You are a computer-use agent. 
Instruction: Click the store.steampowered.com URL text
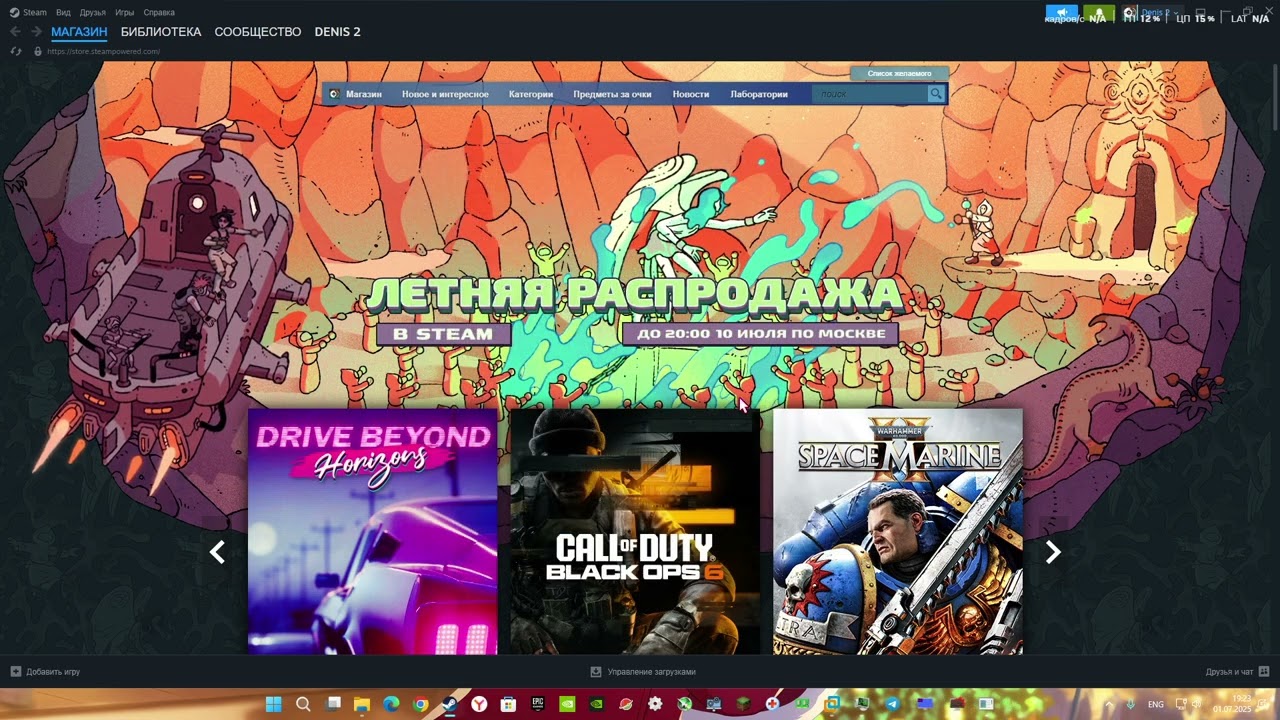[x=103, y=51]
